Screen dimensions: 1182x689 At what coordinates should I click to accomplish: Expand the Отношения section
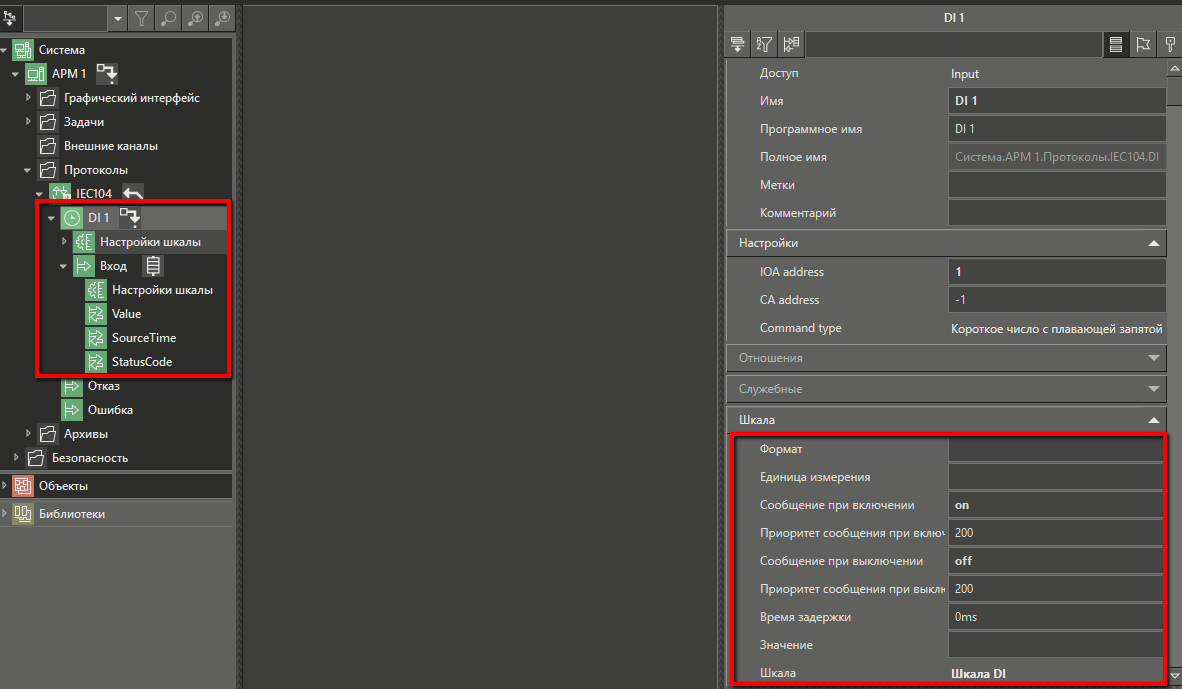tap(946, 357)
